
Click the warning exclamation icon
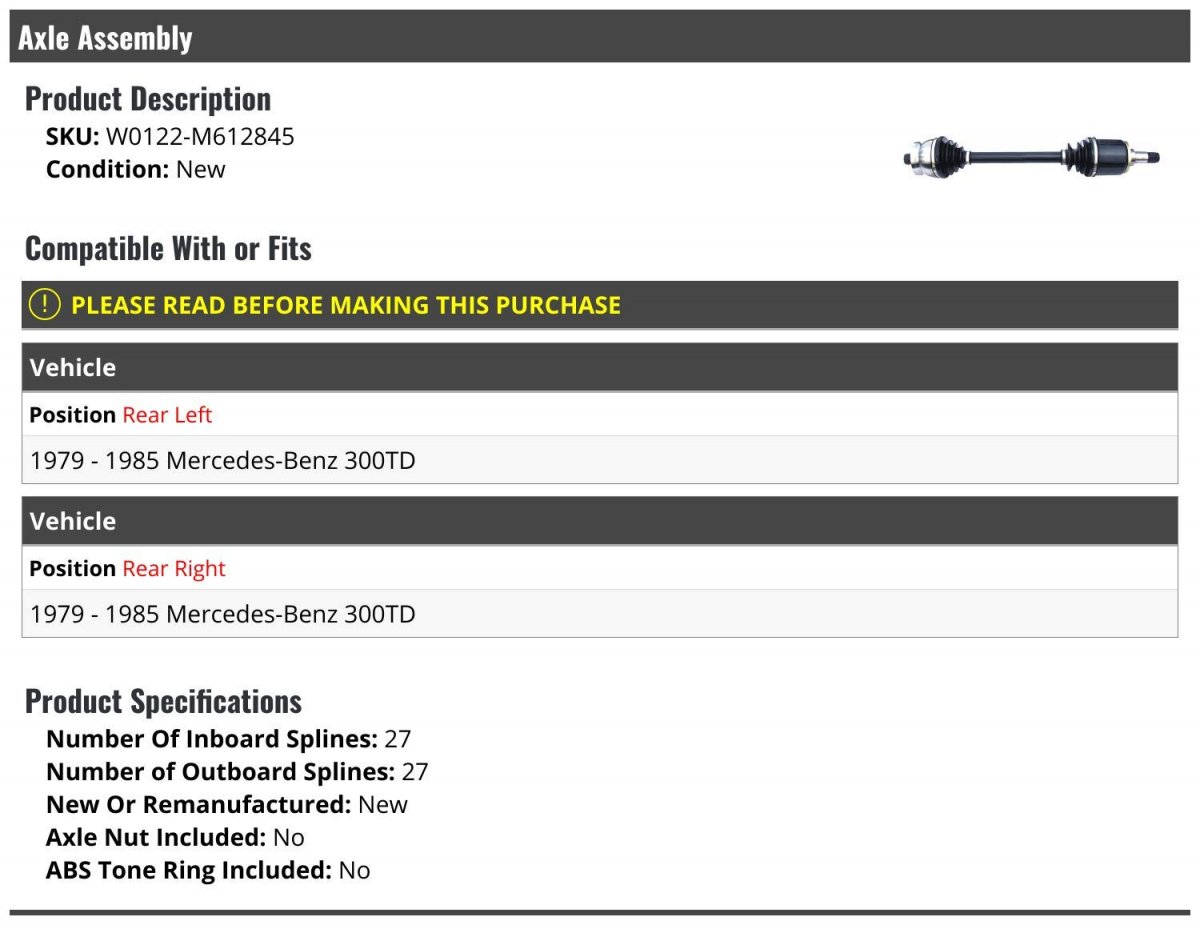tap(45, 305)
